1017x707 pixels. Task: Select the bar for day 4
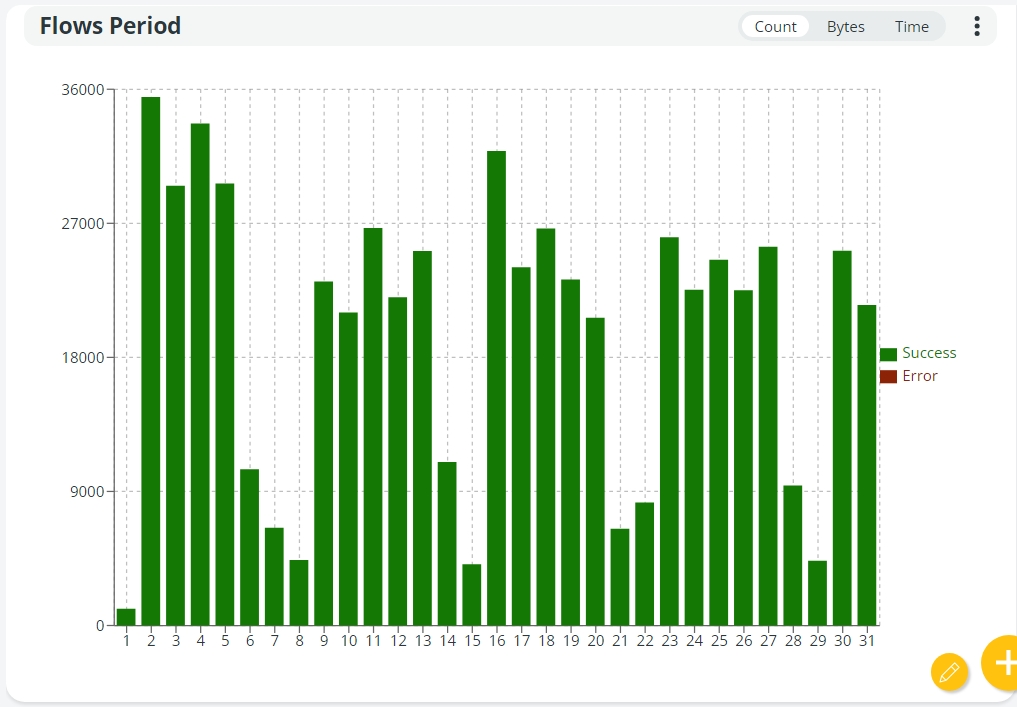click(x=200, y=374)
